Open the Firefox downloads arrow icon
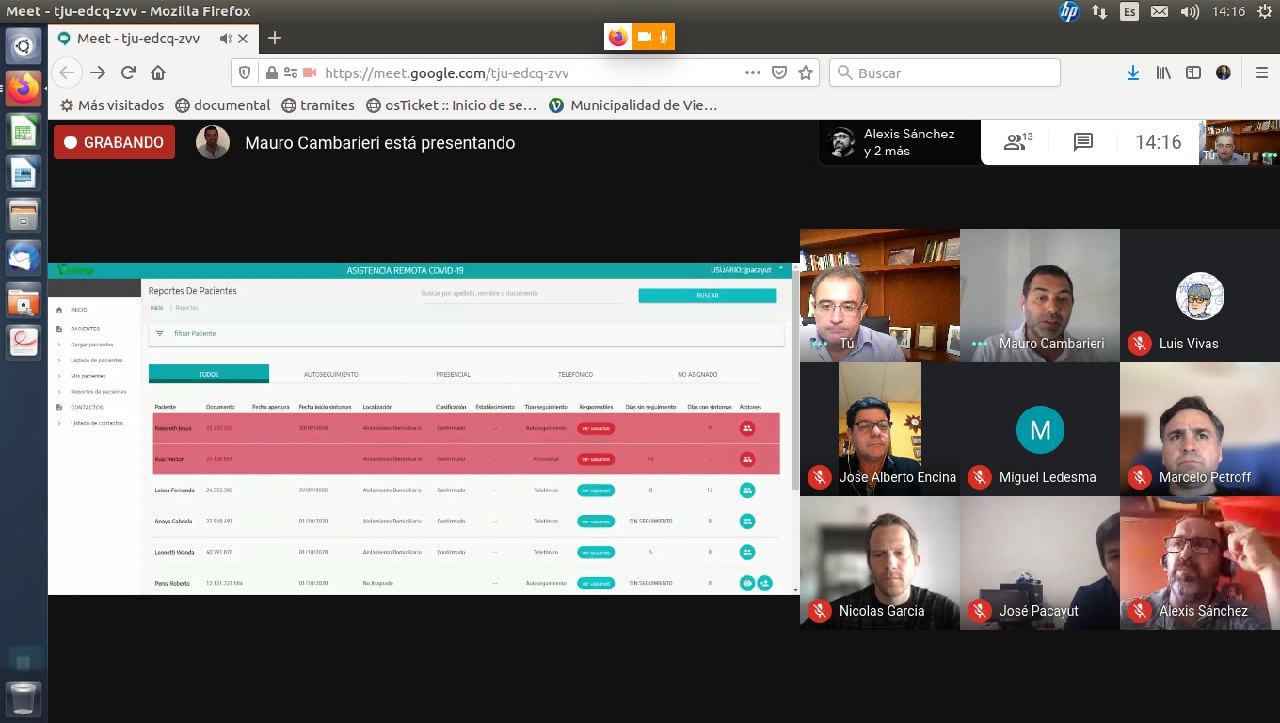The image size is (1280, 723). [x=1133, y=72]
